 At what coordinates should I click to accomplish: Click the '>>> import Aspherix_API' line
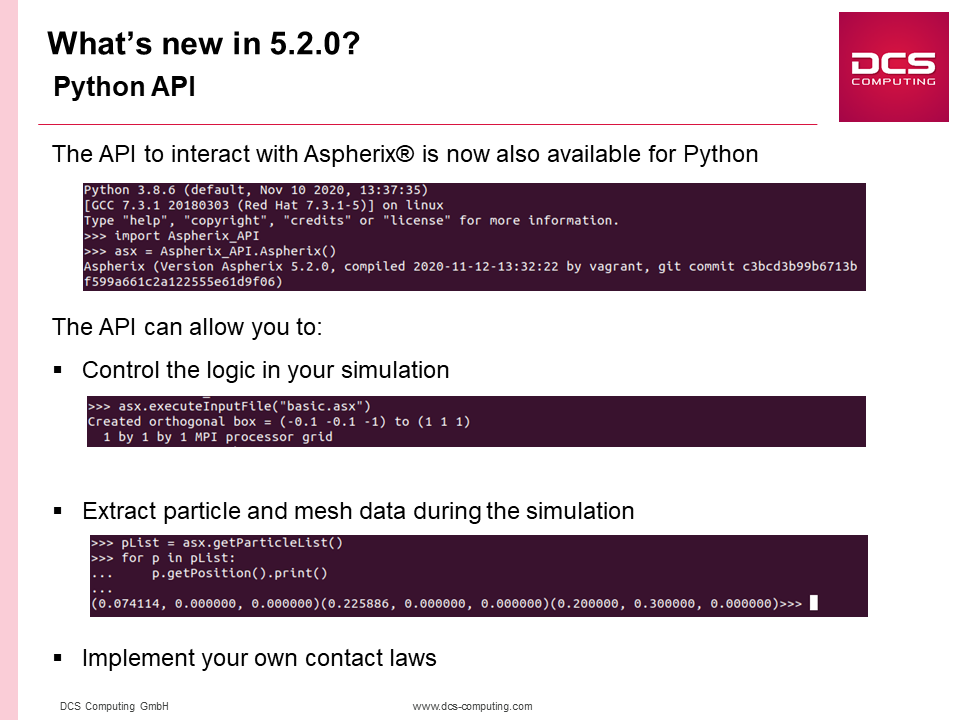click(171, 236)
